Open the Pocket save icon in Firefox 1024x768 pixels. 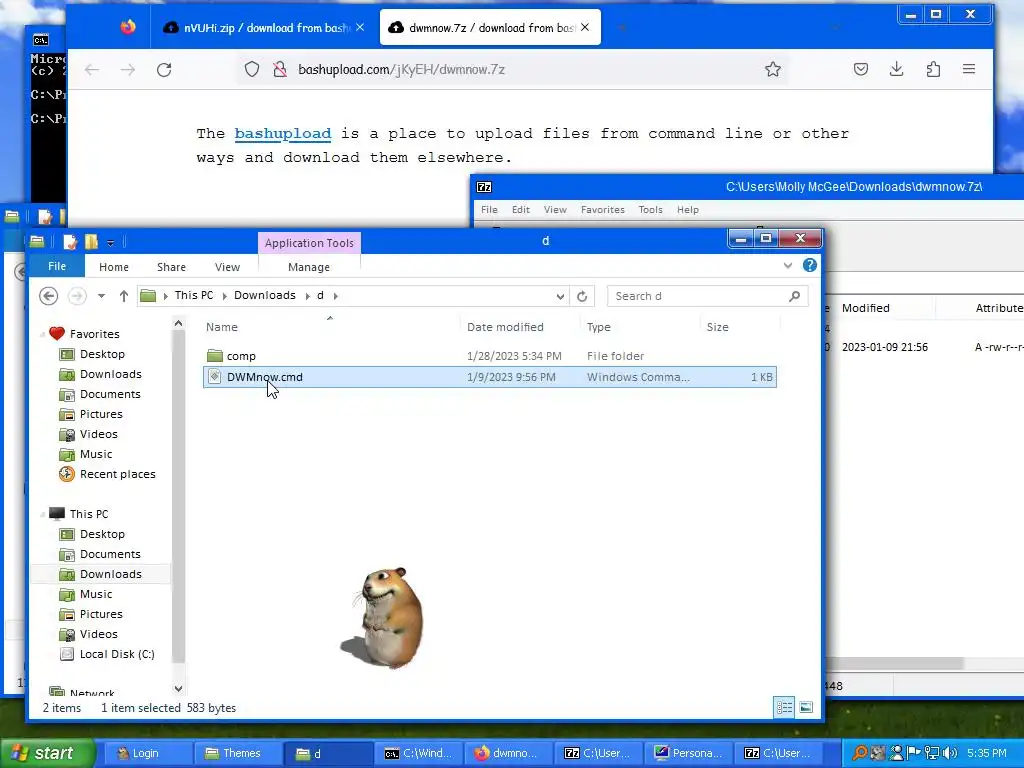[861, 69]
